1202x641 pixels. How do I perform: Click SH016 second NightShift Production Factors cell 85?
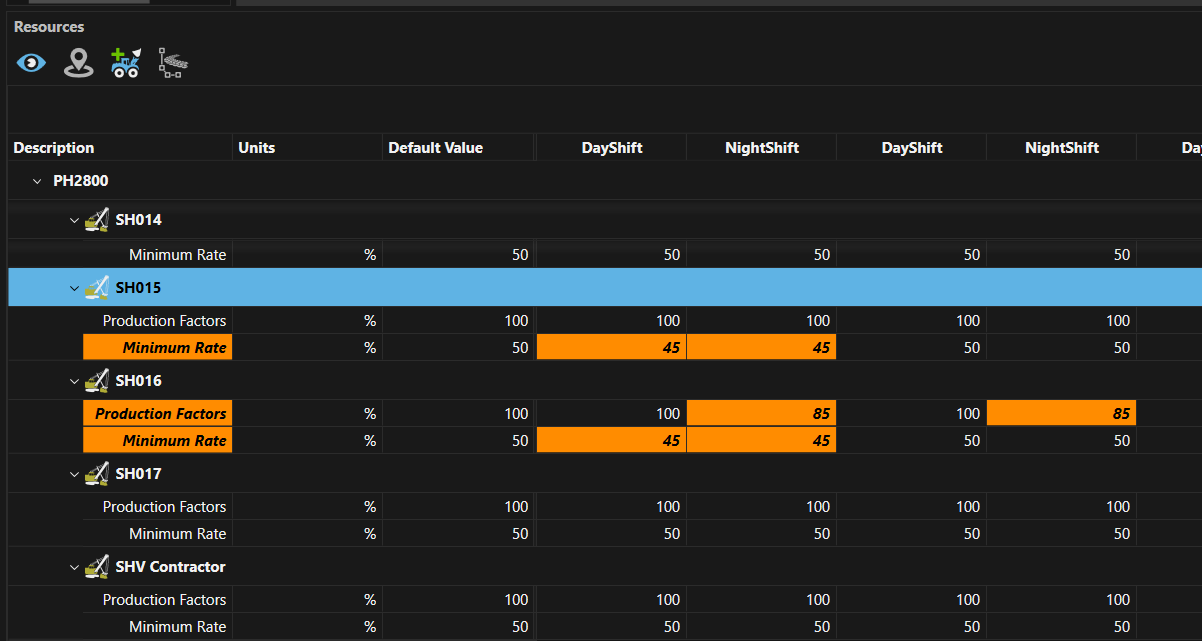(1061, 414)
